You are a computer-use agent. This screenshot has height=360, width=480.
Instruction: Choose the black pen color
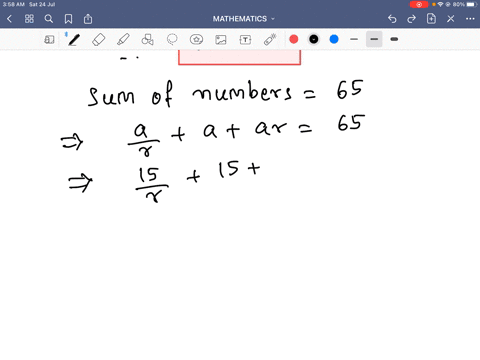[x=314, y=39]
